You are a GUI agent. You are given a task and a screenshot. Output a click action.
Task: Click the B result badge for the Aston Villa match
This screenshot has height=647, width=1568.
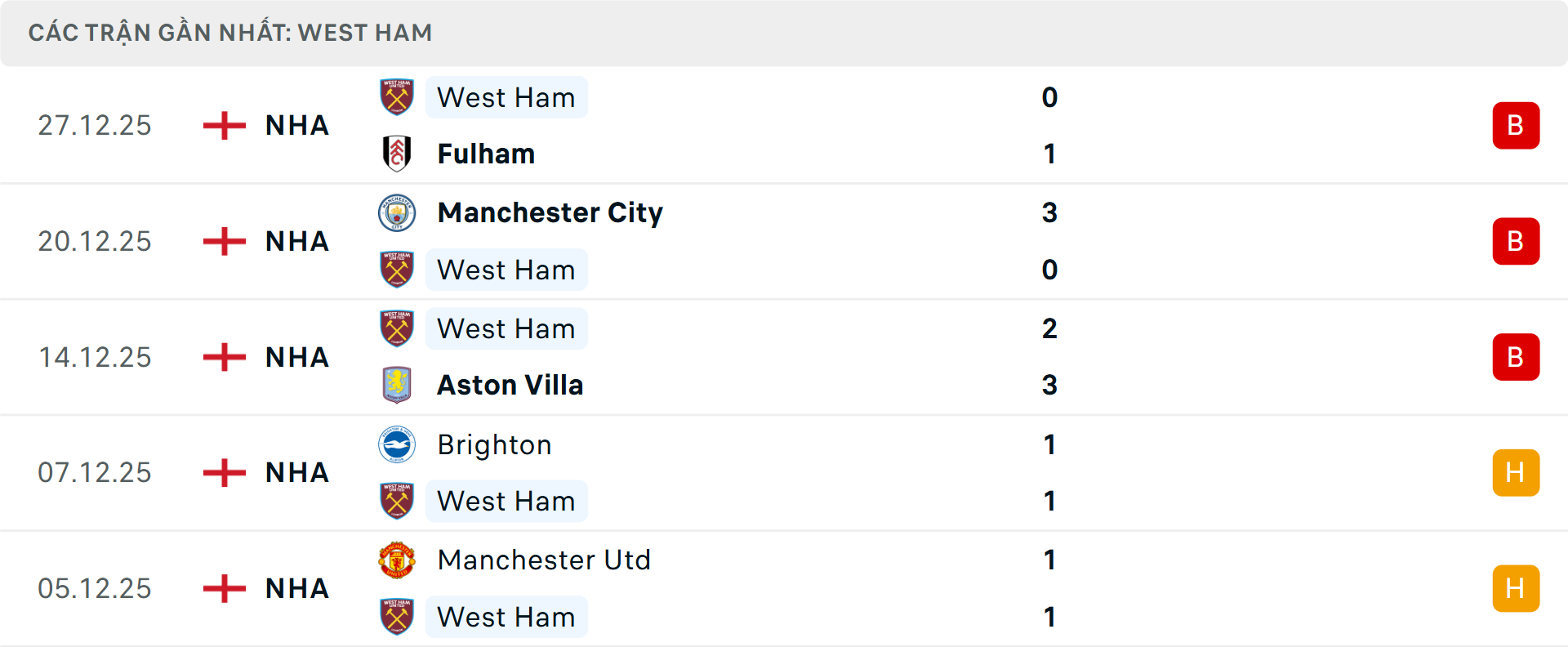point(1517,357)
